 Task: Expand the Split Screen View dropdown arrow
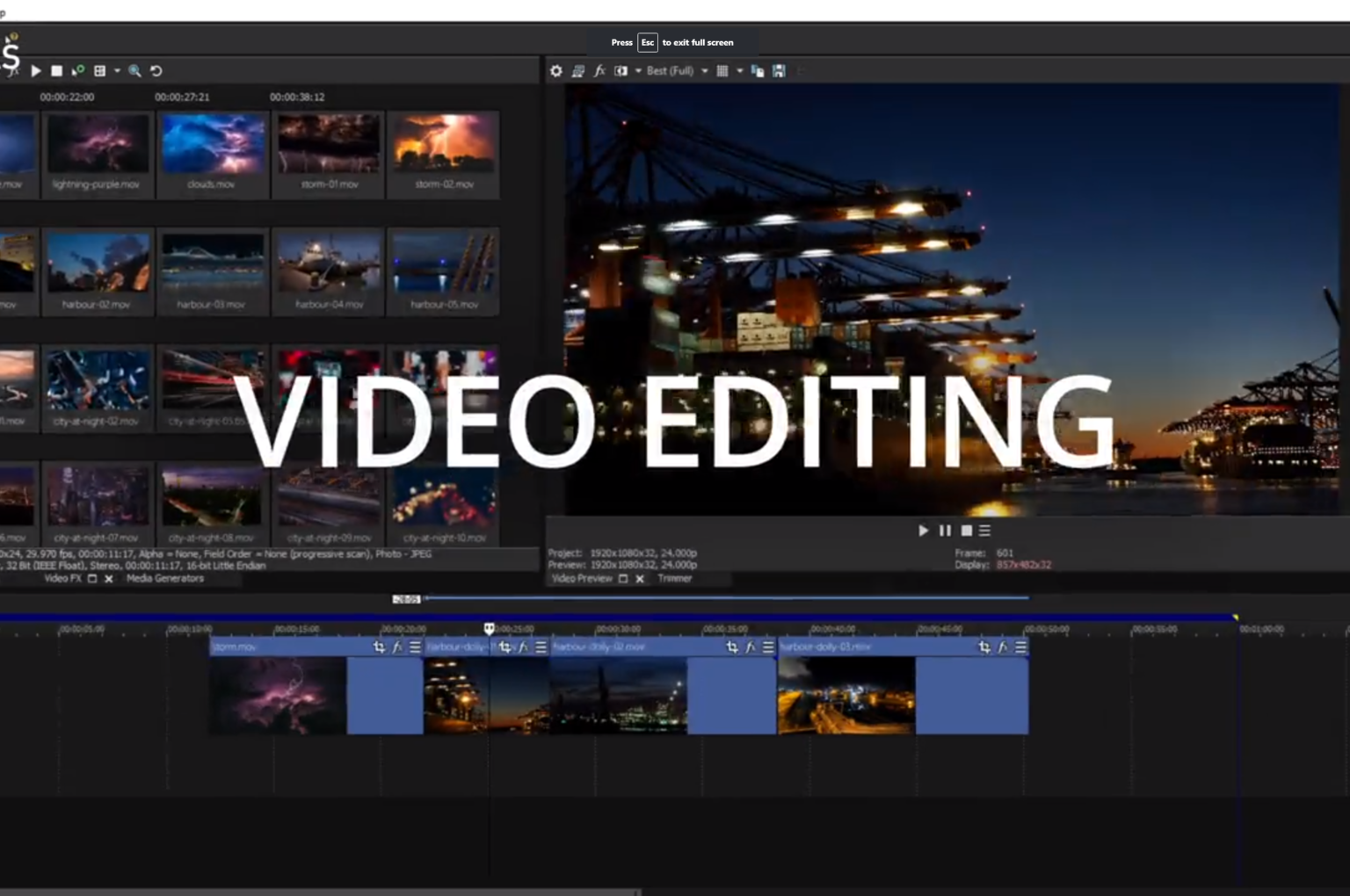click(638, 71)
